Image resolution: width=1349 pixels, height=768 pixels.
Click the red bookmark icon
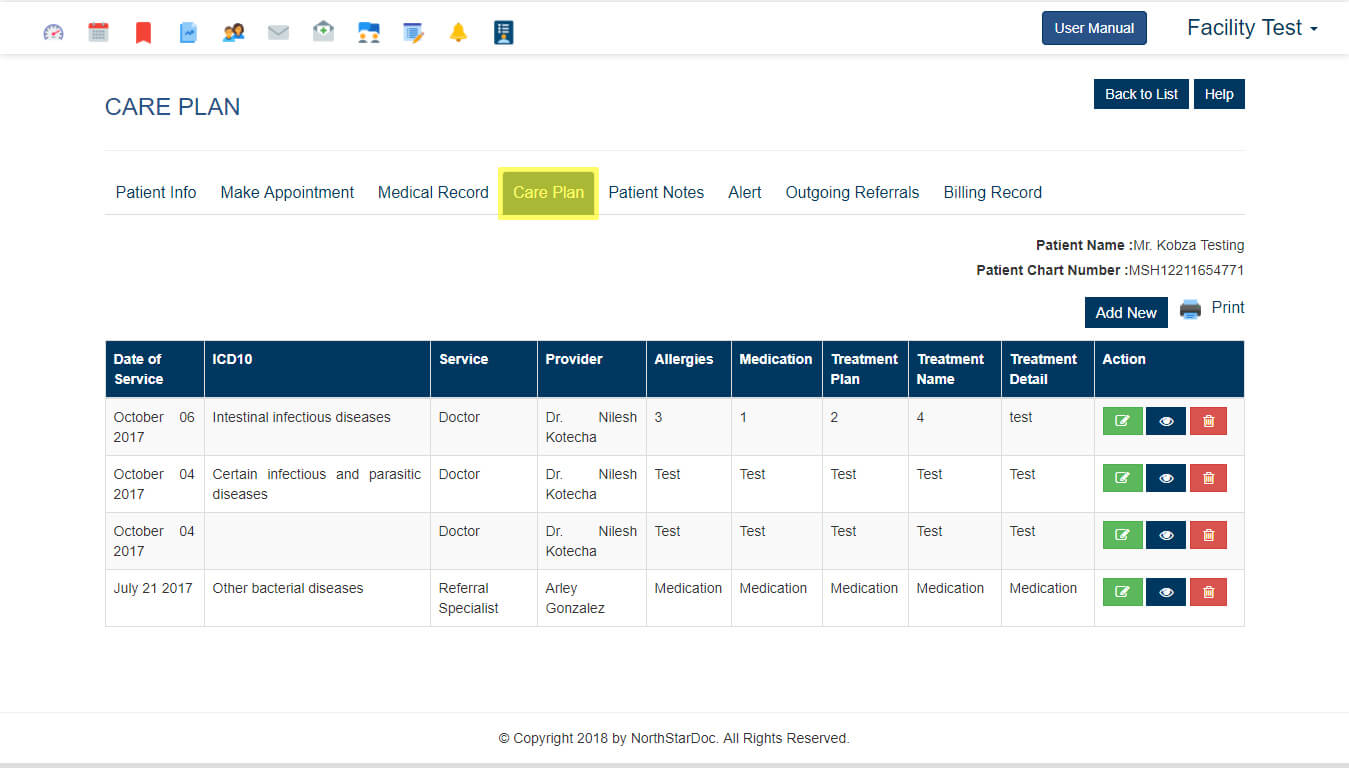[x=143, y=33]
